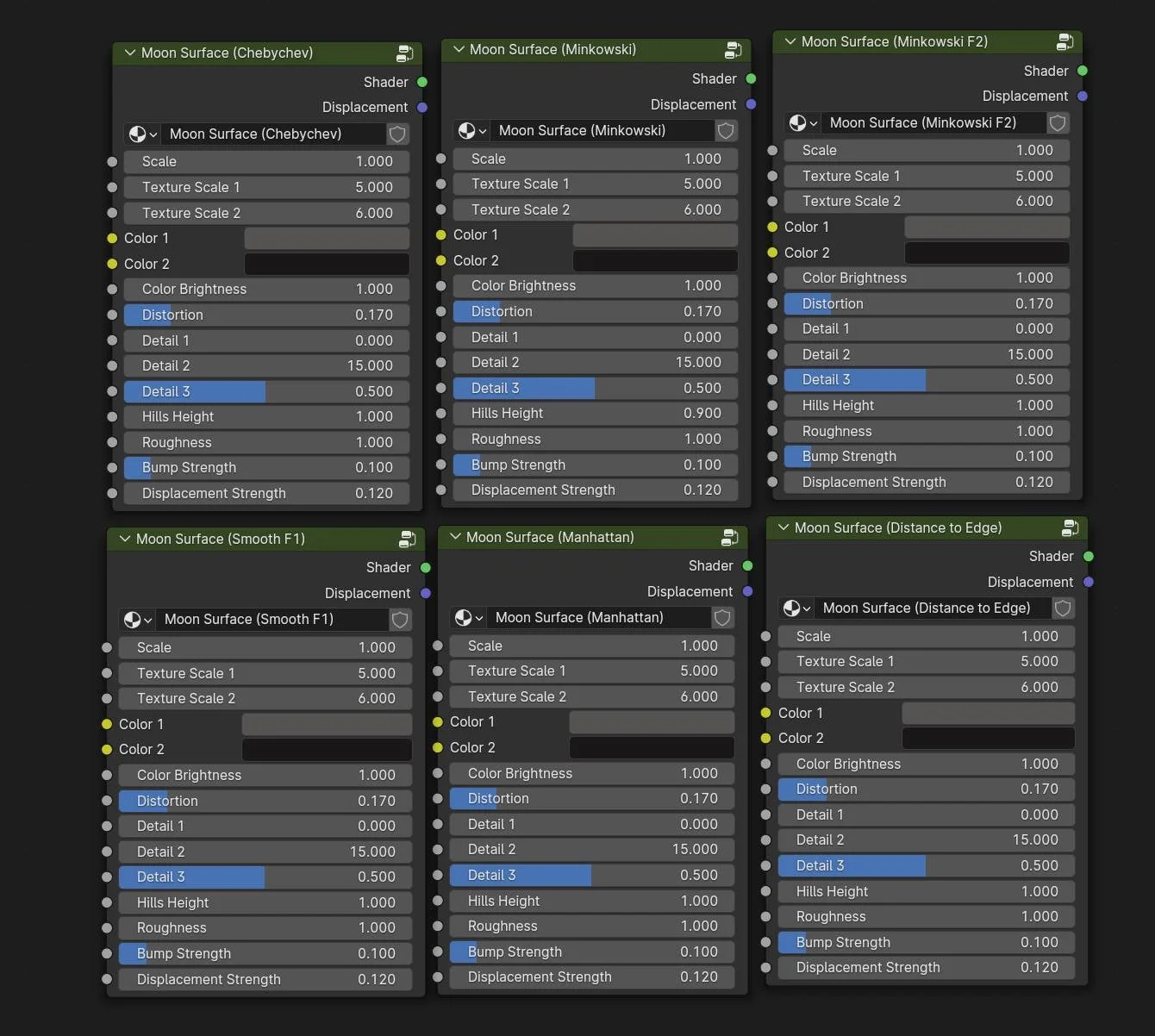Image resolution: width=1155 pixels, height=1036 pixels.
Task: Click group icon on Minkowski F2 header
Action: pyautogui.click(x=1064, y=41)
